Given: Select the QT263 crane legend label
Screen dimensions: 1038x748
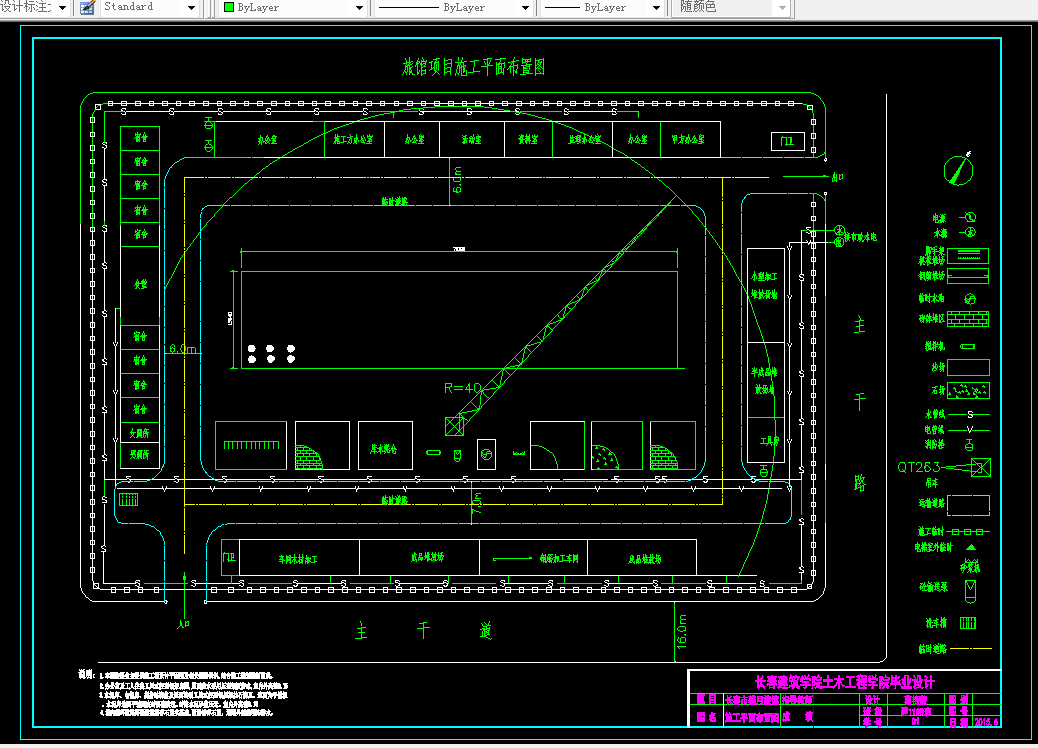Looking at the screenshot, I should [918, 467].
